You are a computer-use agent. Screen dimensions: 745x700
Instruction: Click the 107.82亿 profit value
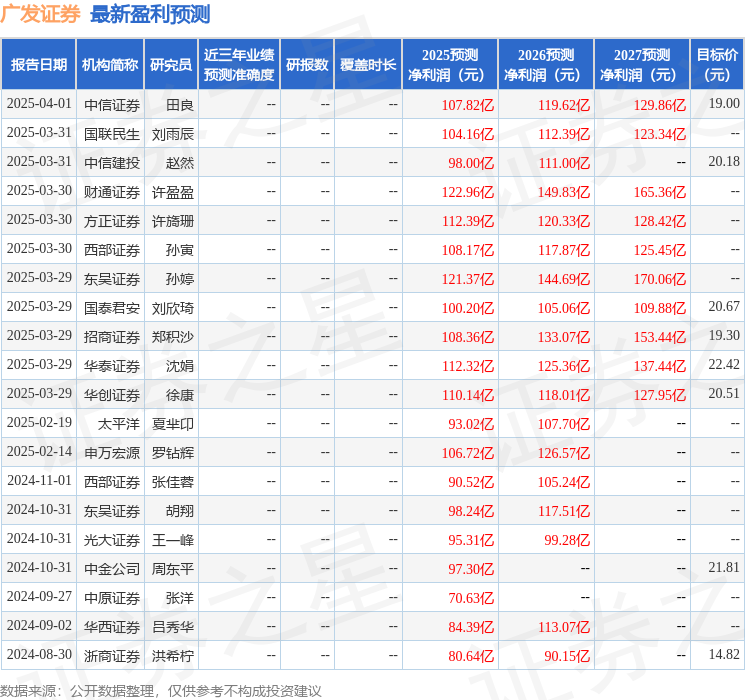point(468,105)
